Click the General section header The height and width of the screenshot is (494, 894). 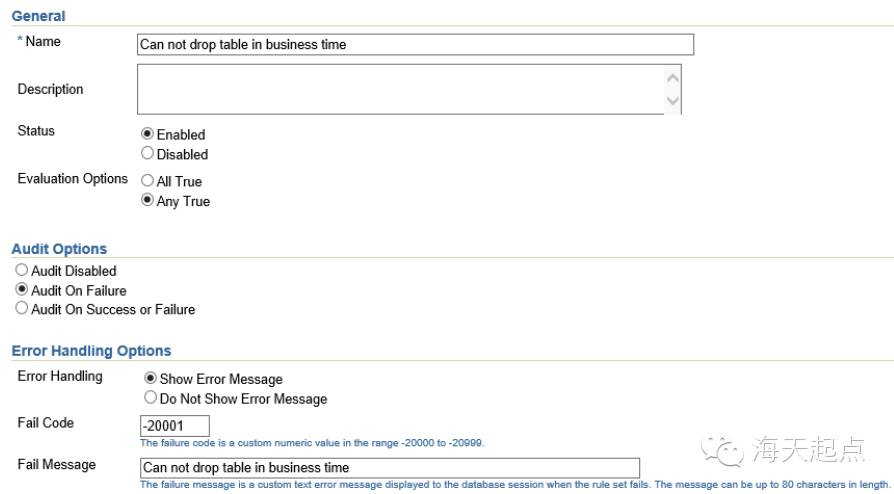38,16
